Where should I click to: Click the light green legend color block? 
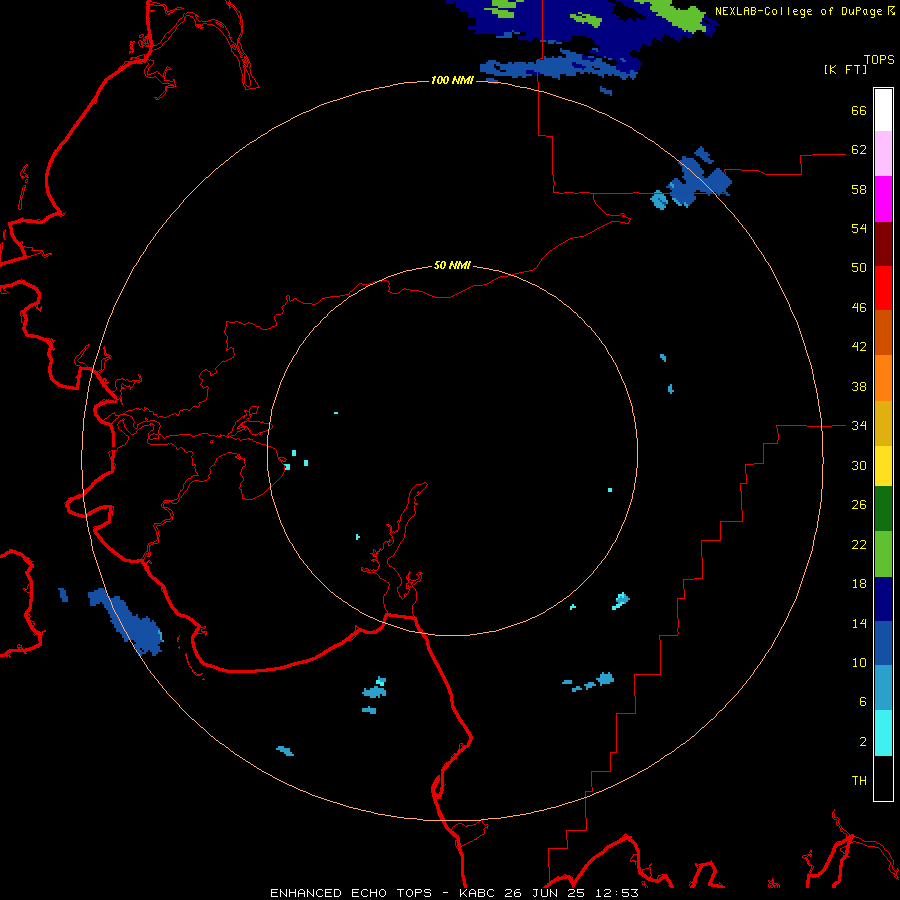pos(883,554)
